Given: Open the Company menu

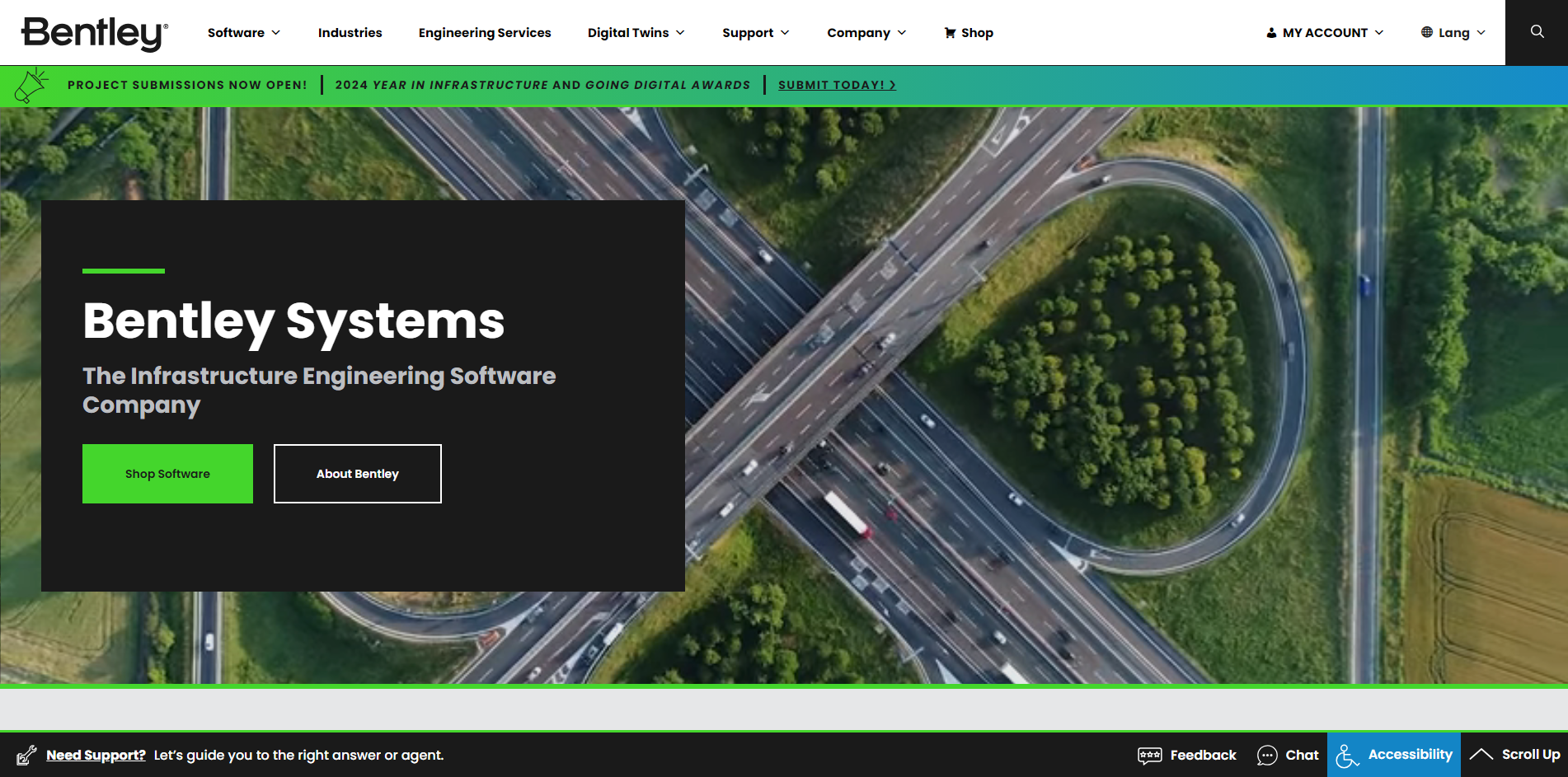Looking at the screenshot, I should [x=858, y=33].
